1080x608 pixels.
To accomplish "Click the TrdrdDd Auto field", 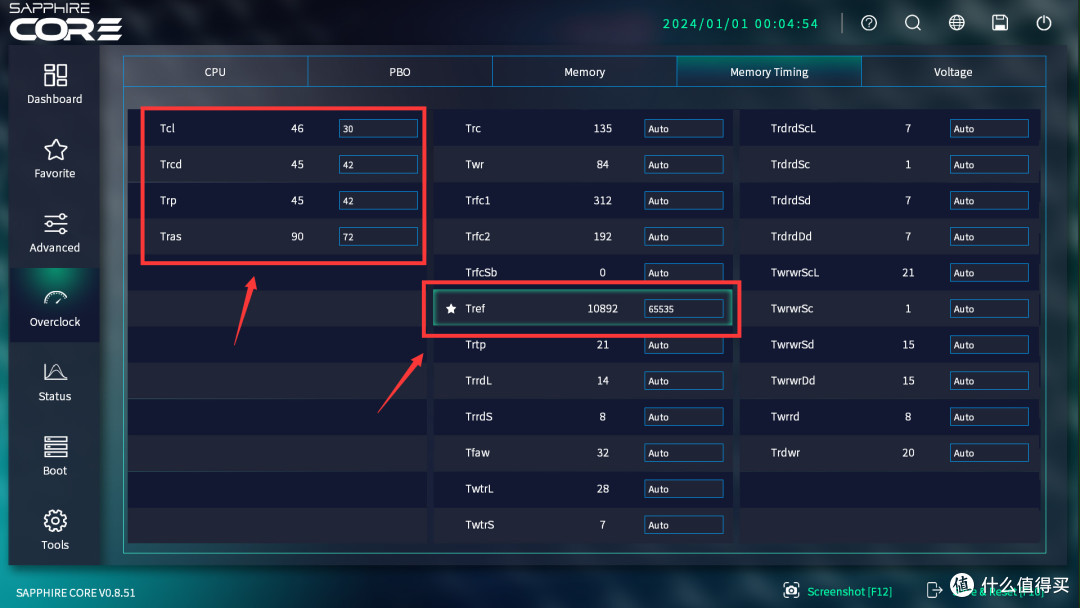I will click(989, 237).
